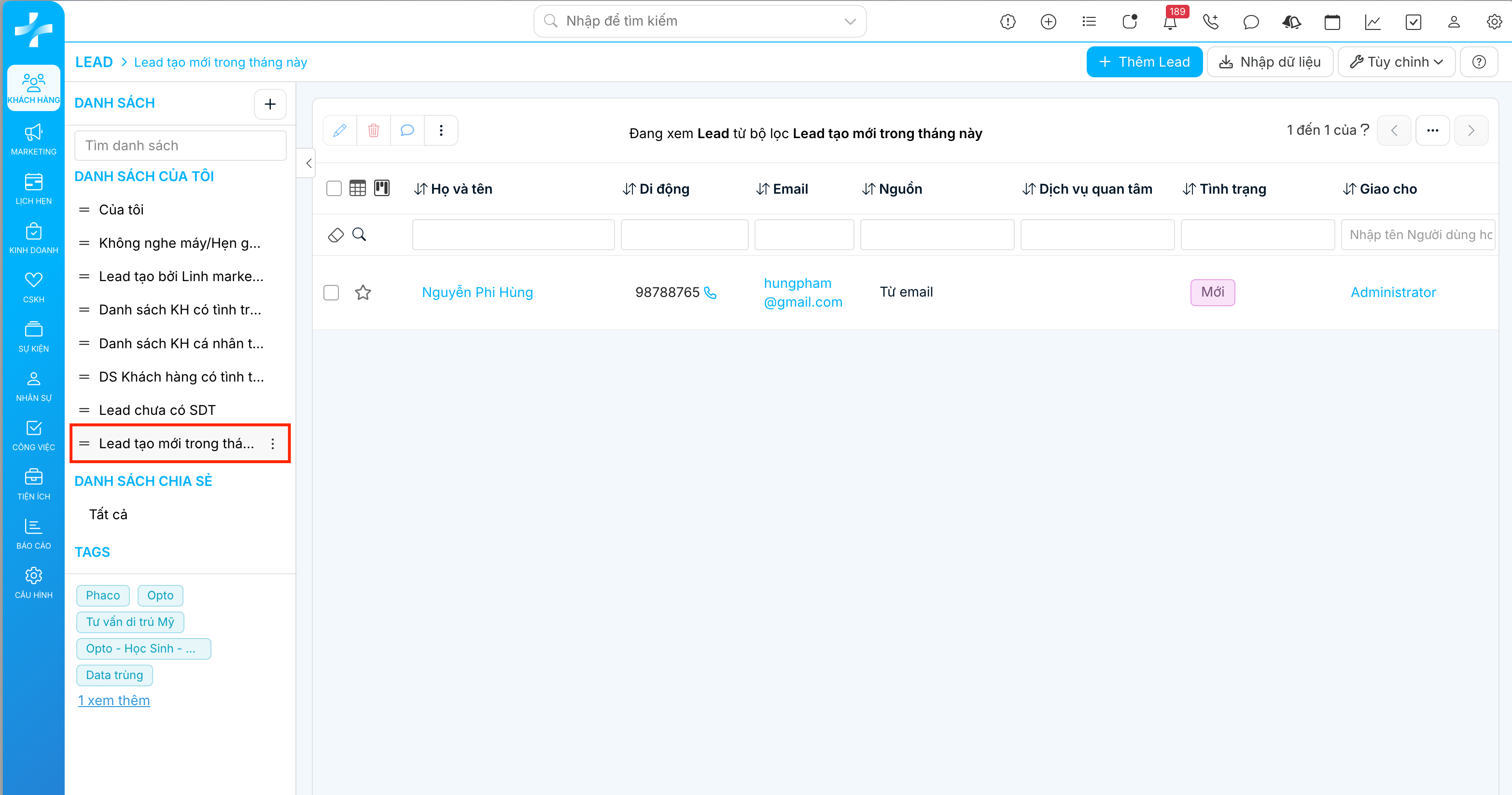Image resolution: width=1512 pixels, height=795 pixels.
Task: Open the calendar icon in top bar
Action: pos(1332,22)
